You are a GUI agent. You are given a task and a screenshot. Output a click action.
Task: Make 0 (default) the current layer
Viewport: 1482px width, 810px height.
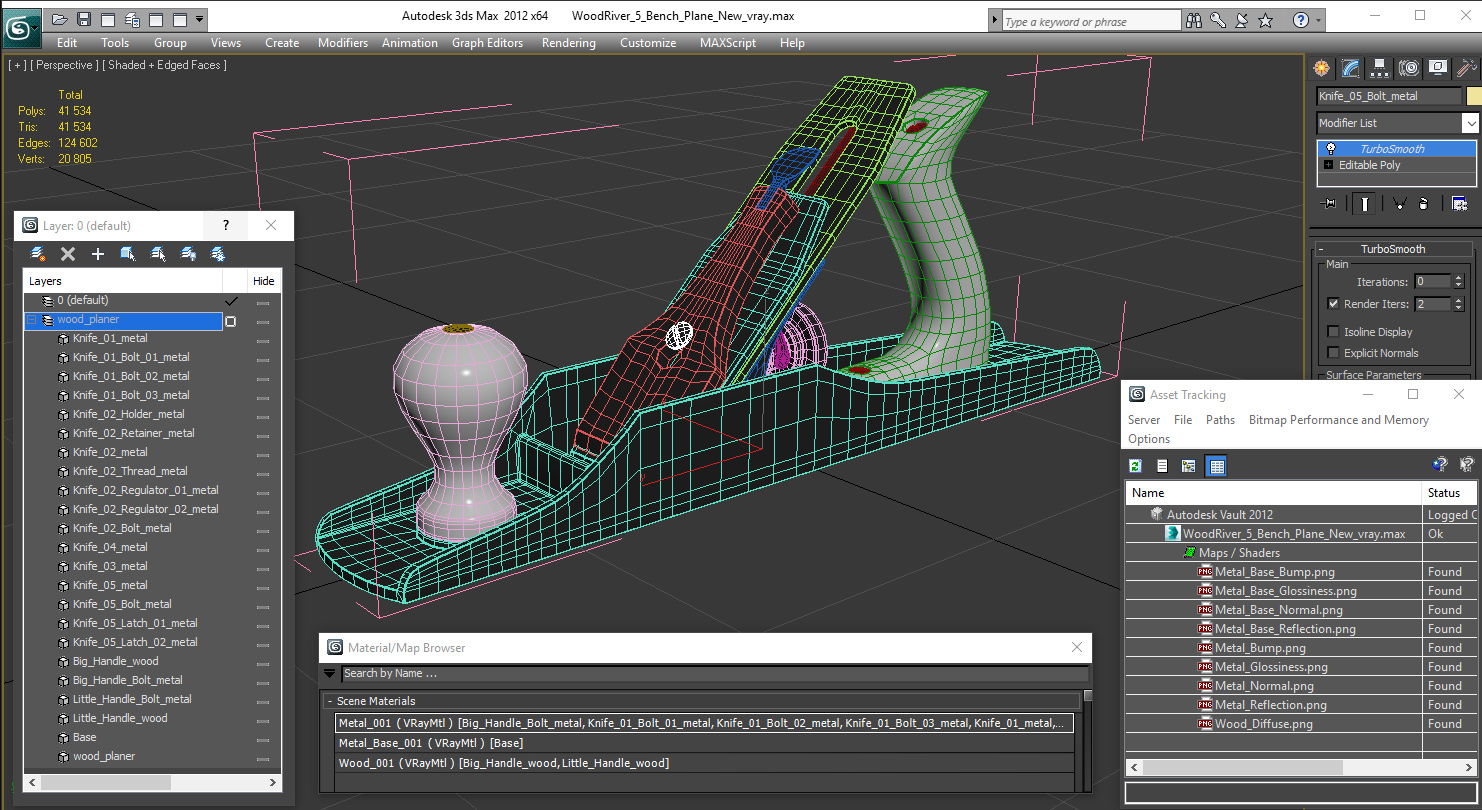[231, 300]
